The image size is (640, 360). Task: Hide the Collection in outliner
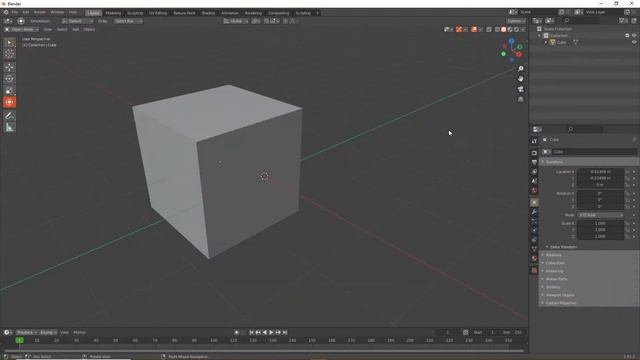point(634,36)
